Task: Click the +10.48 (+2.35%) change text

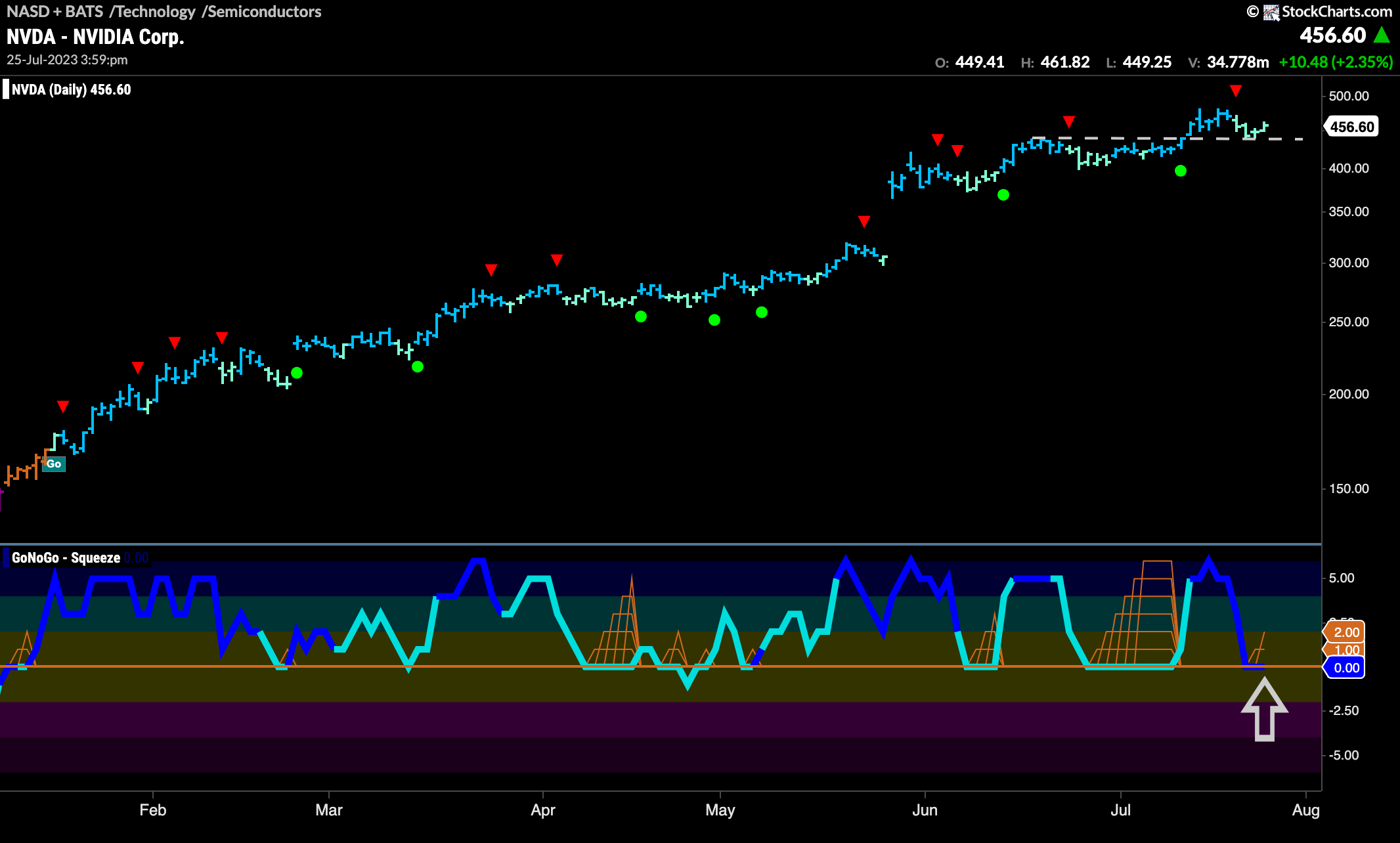Action: pyautogui.click(x=1336, y=62)
